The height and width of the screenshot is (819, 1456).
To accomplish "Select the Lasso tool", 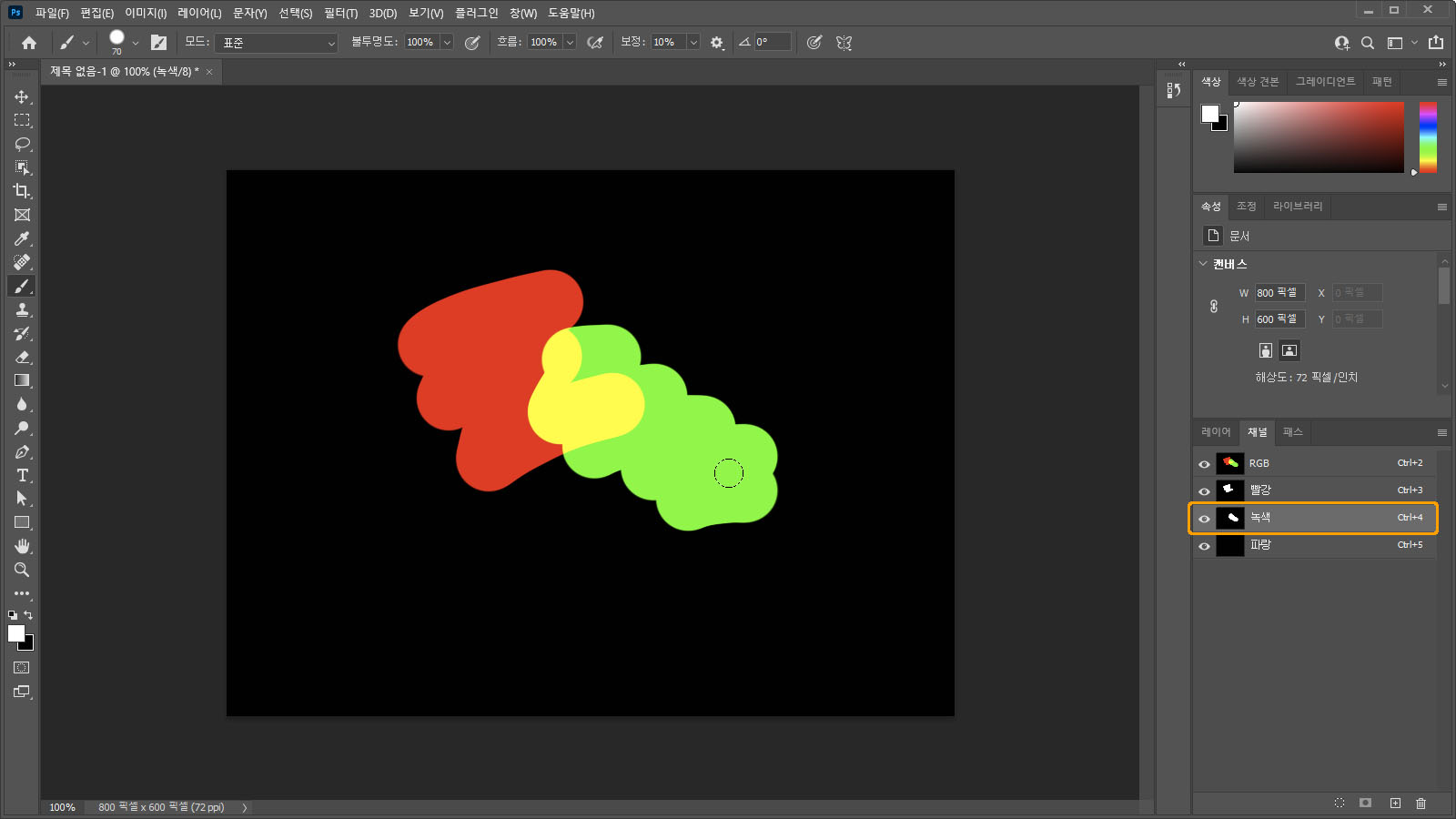I will [22, 144].
